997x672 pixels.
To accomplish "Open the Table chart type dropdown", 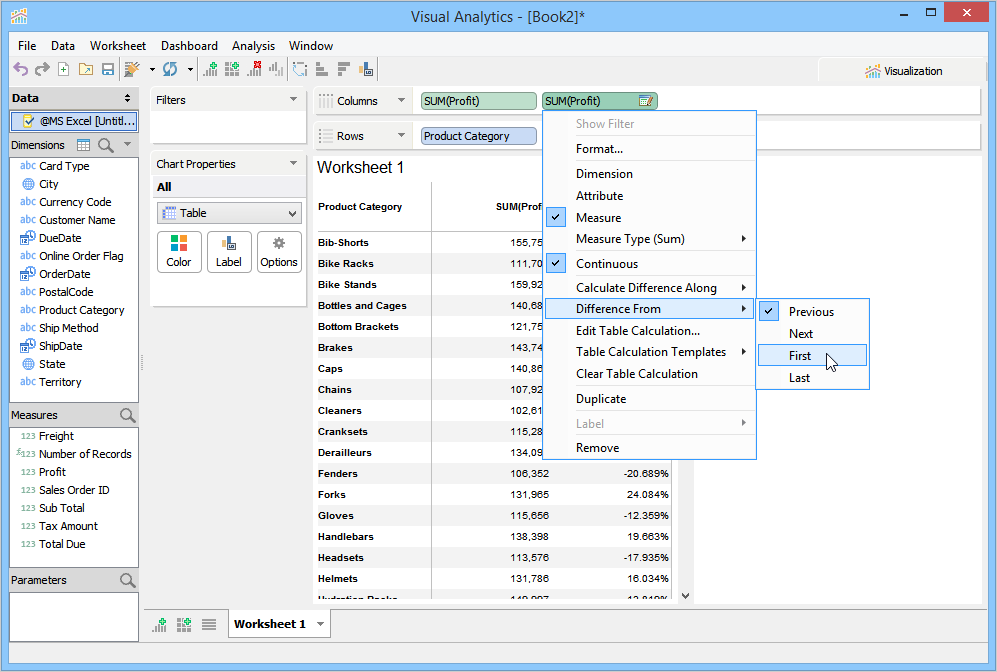I will tap(229, 213).
